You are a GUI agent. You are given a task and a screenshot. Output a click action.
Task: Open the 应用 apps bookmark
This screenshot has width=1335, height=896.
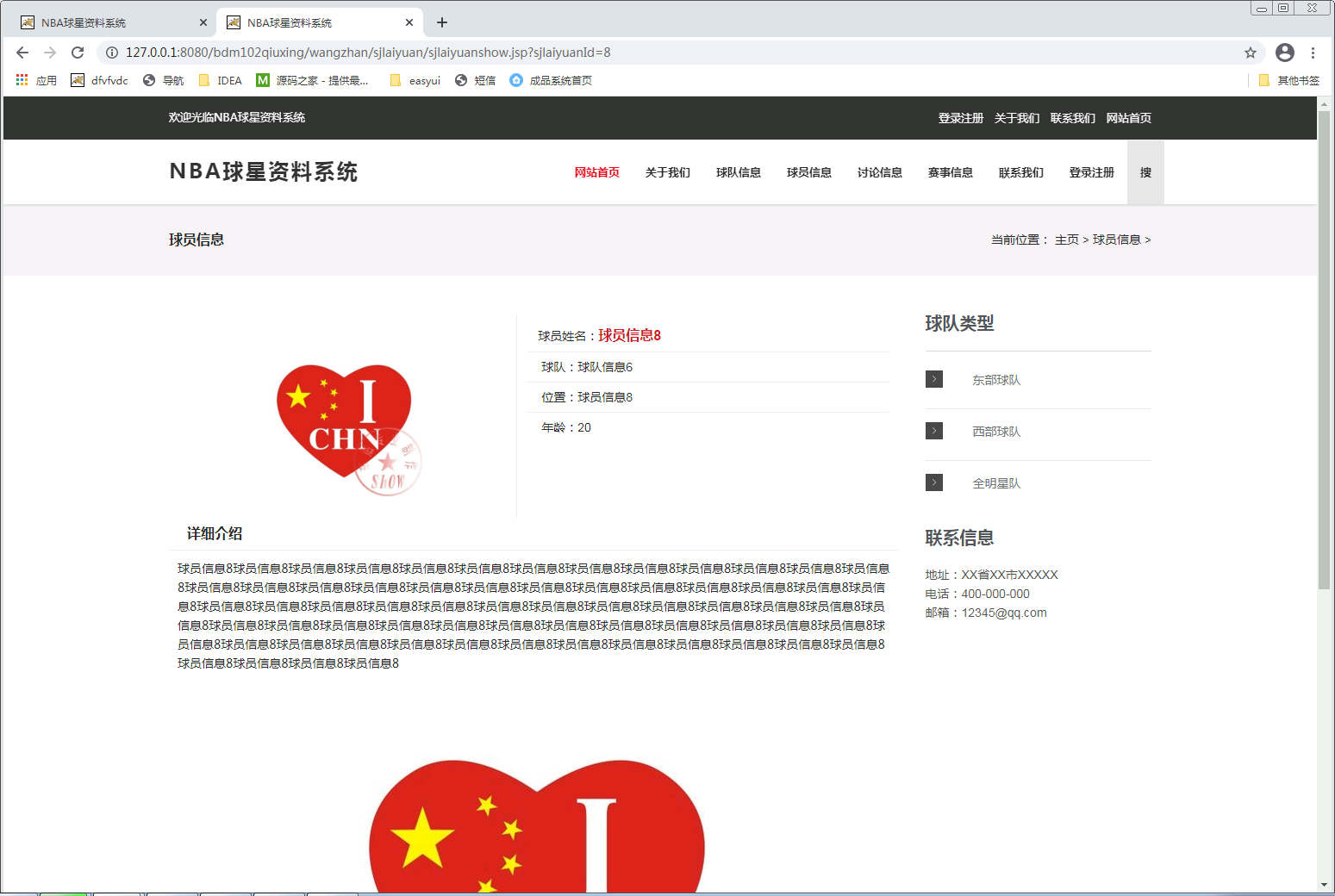coord(36,80)
